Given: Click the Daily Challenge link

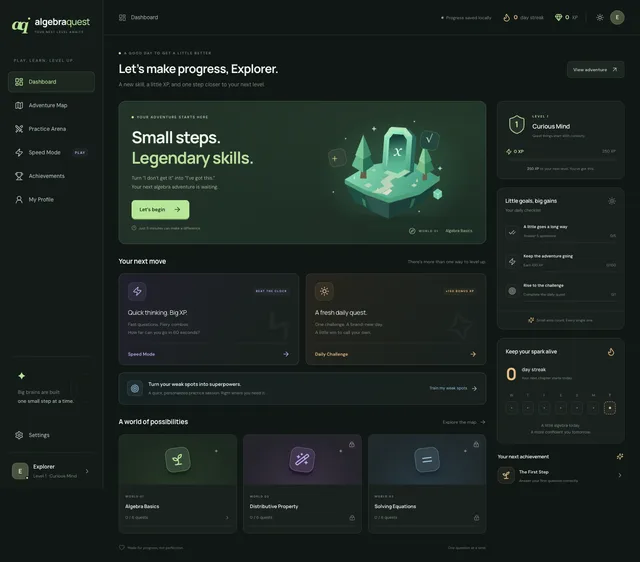Looking at the screenshot, I should pos(331,354).
